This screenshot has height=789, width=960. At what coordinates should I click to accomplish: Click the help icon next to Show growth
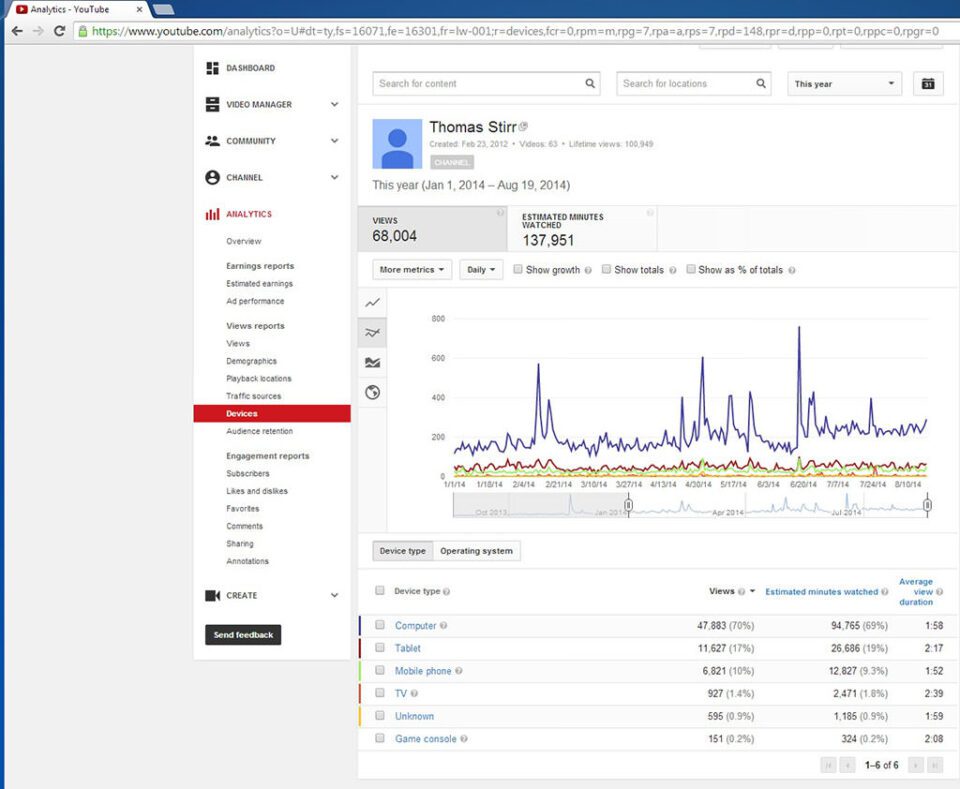click(588, 270)
